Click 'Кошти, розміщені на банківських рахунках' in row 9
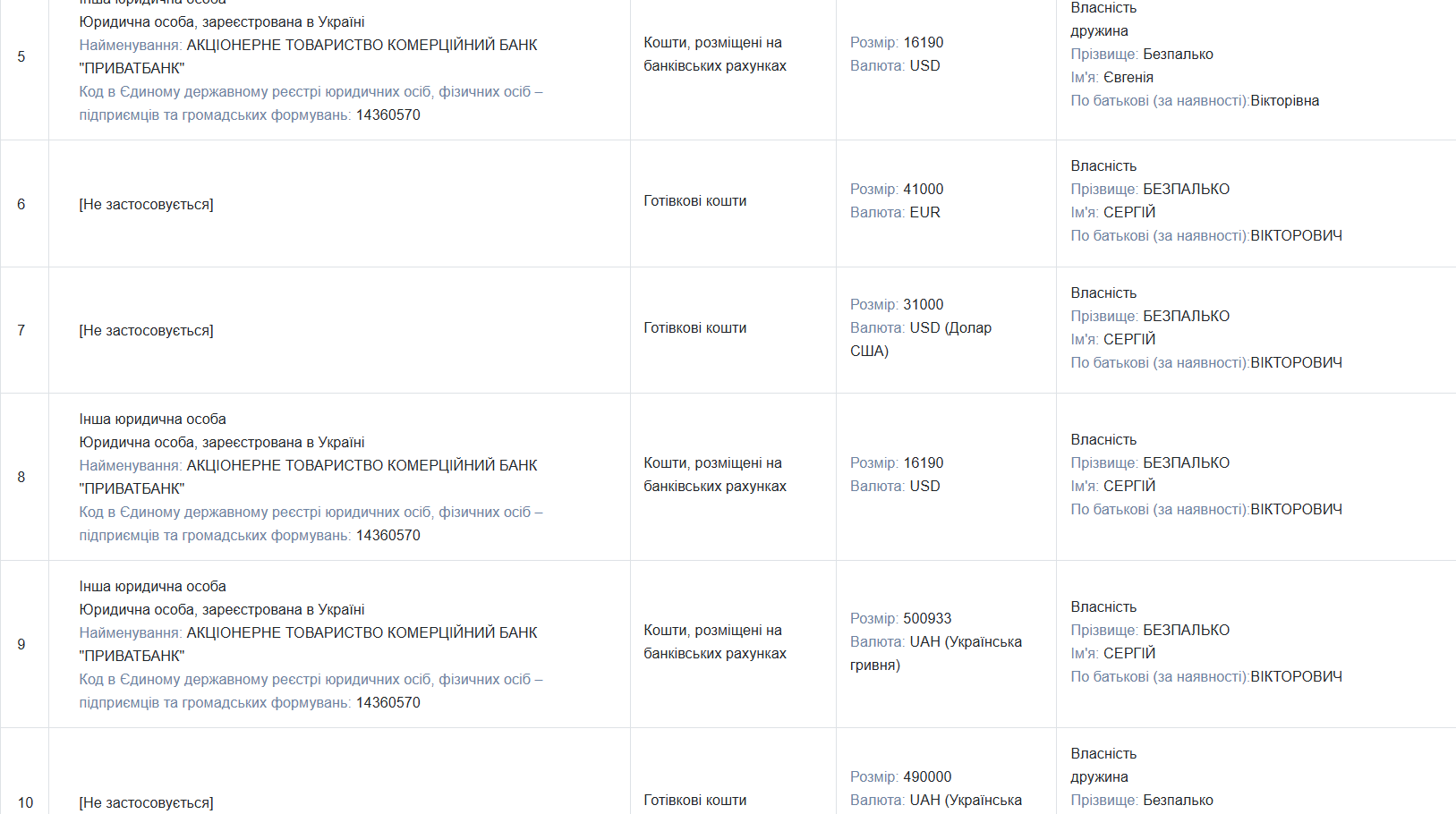Image resolution: width=1456 pixels, height=814 pixels. coord(714,641)
